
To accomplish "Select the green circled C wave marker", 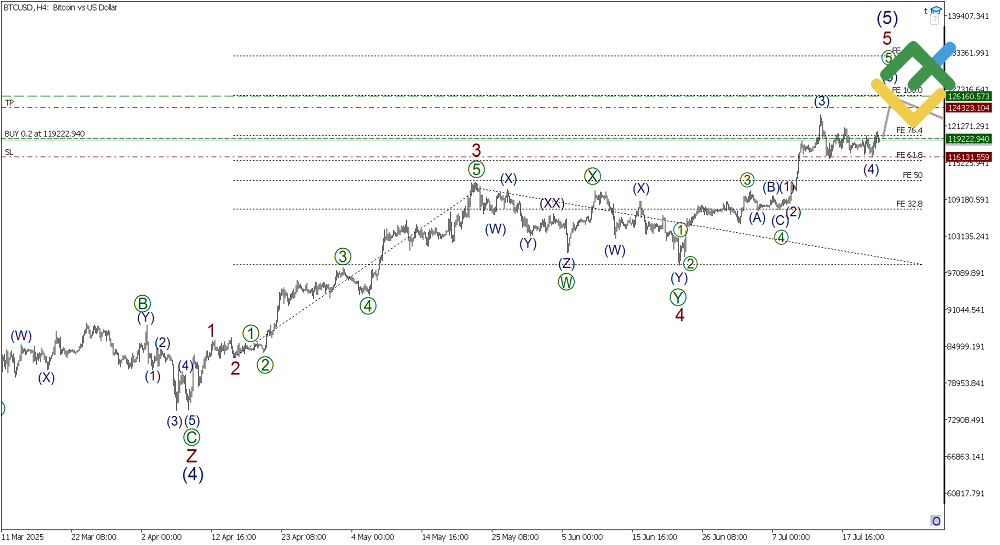I will 192,437.
